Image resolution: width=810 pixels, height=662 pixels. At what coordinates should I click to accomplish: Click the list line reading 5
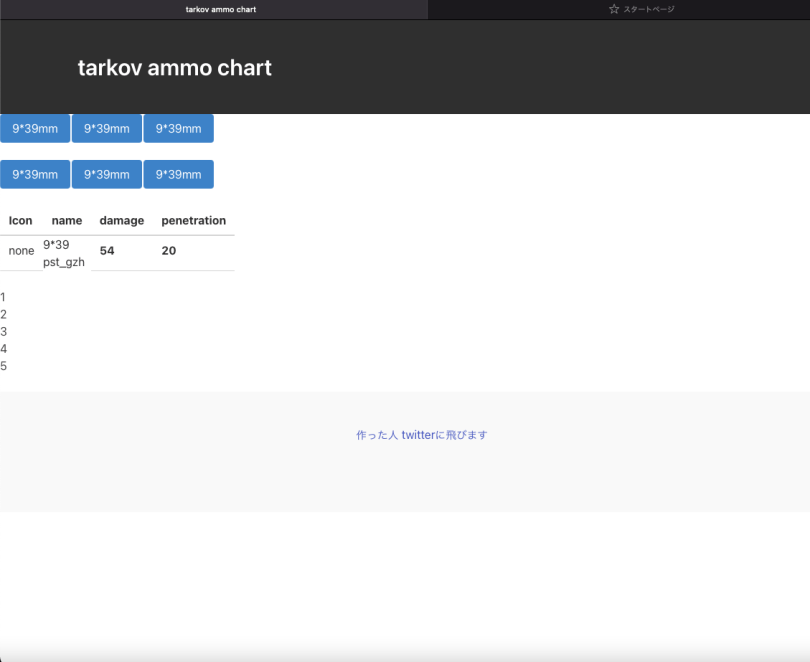coord(4,366)
